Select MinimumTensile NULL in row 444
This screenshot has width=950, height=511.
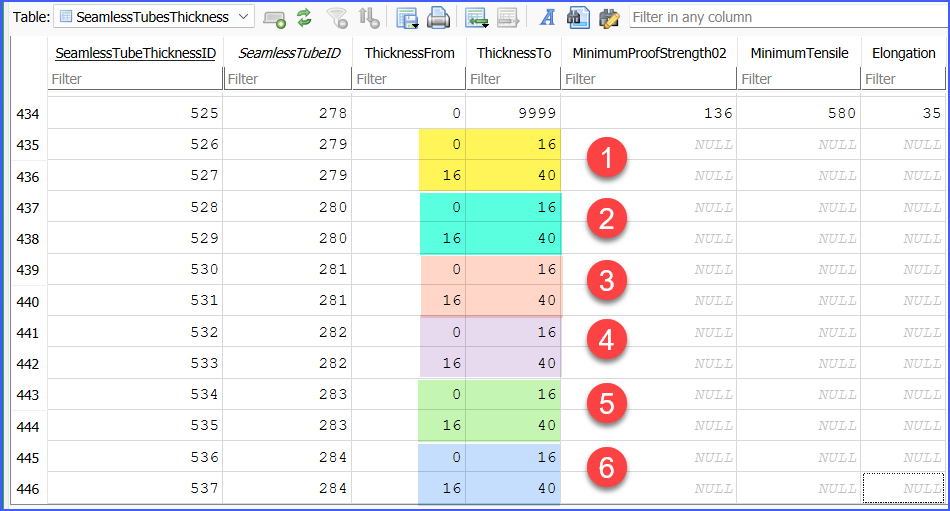799,426
